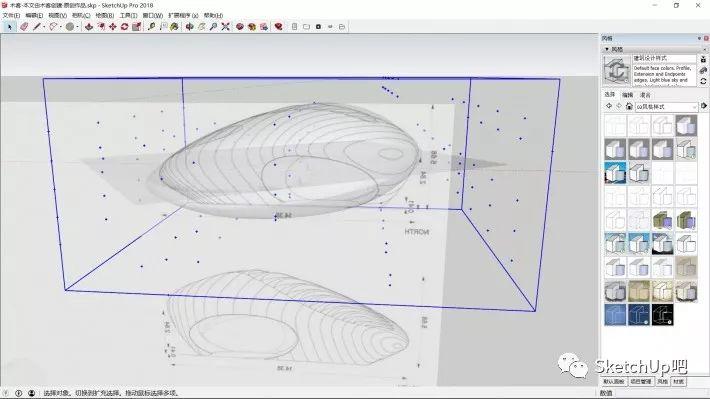This screenshot has width=710, height=399.
Task: Pick the Push/Pull tool
Action: point(89,27)
